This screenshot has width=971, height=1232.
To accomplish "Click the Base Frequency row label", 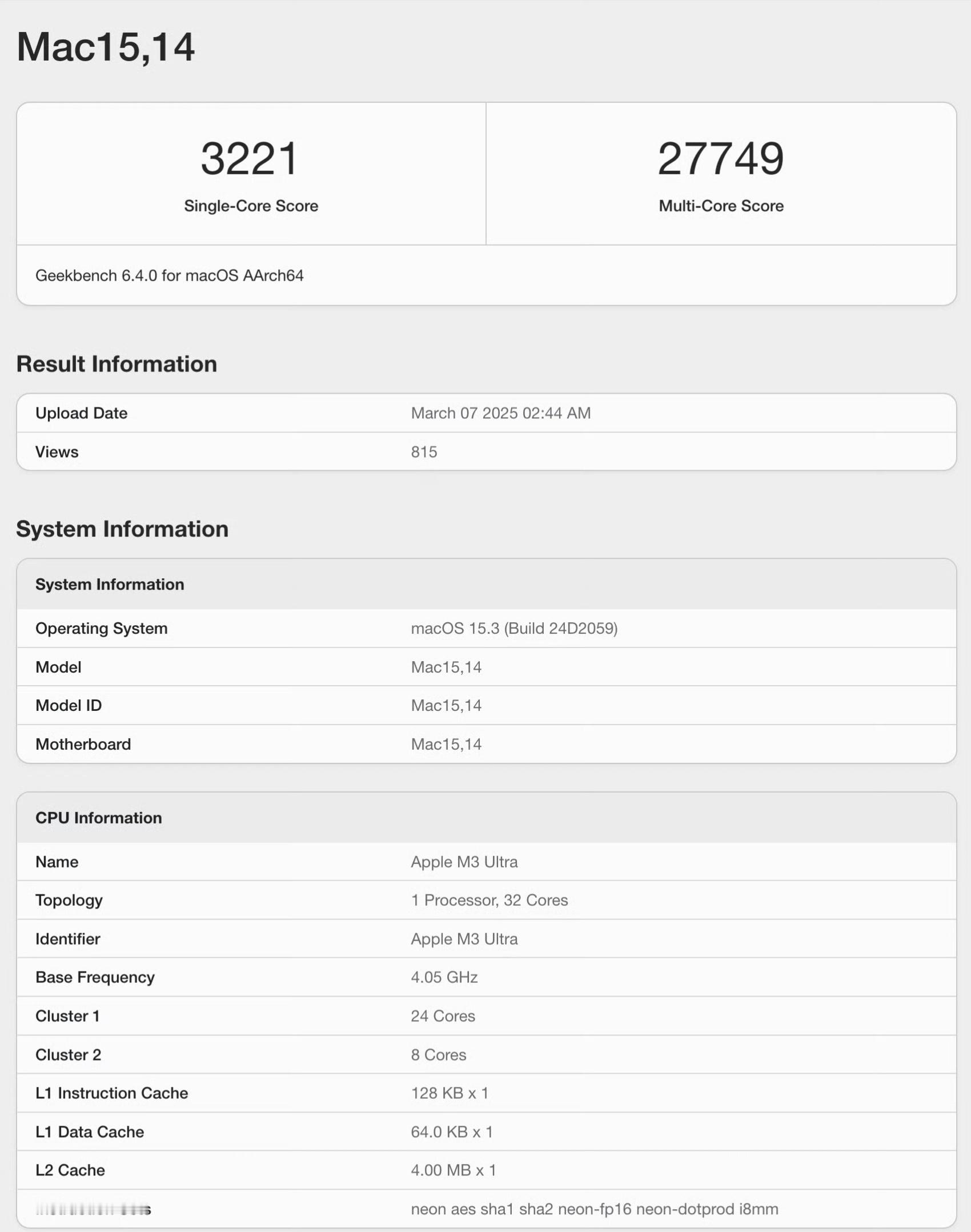I will [x=95, y=978].
